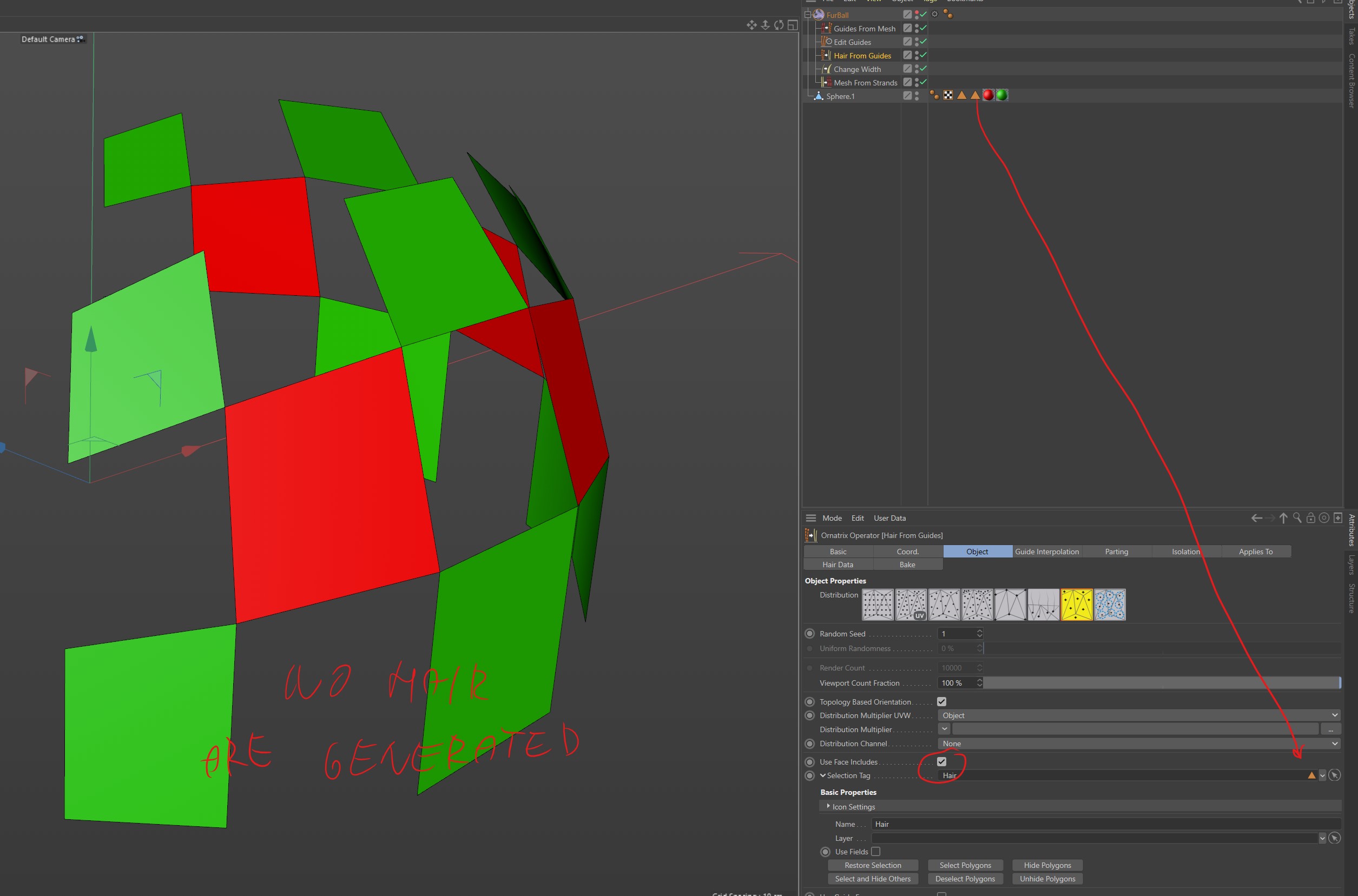
Task: Click the magnifier search icon in Attributes
Action: pyautogui.click(x=1297, y=517)
